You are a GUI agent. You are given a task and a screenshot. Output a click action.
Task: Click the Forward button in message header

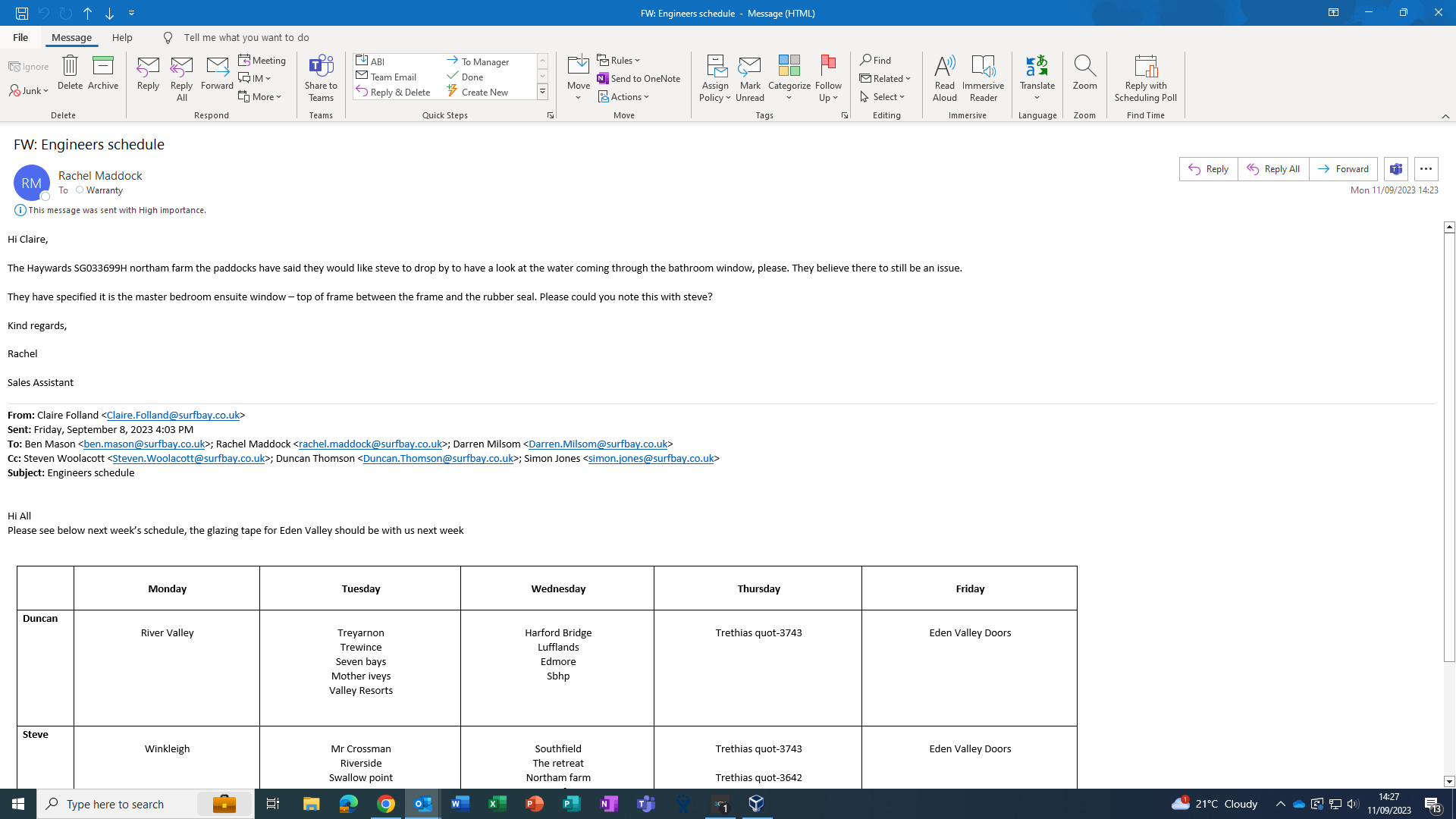pos(1343,169)
